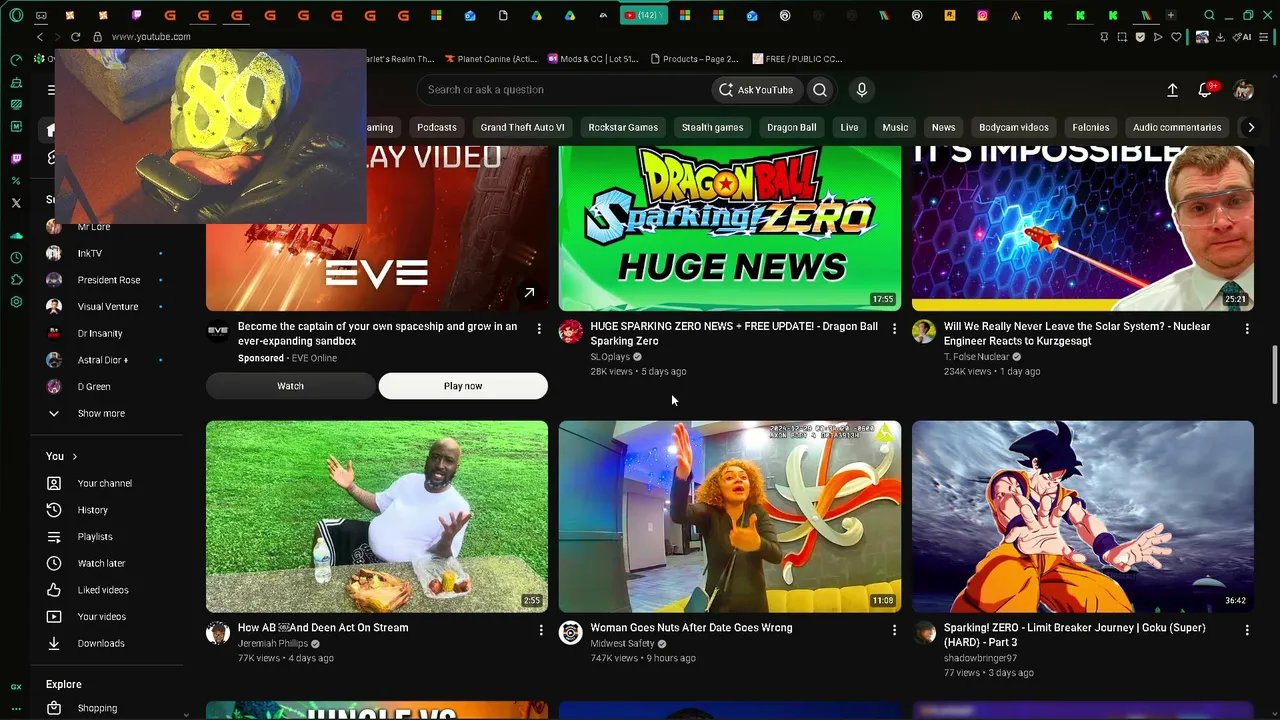Click the Ask YouTube button

756,90
